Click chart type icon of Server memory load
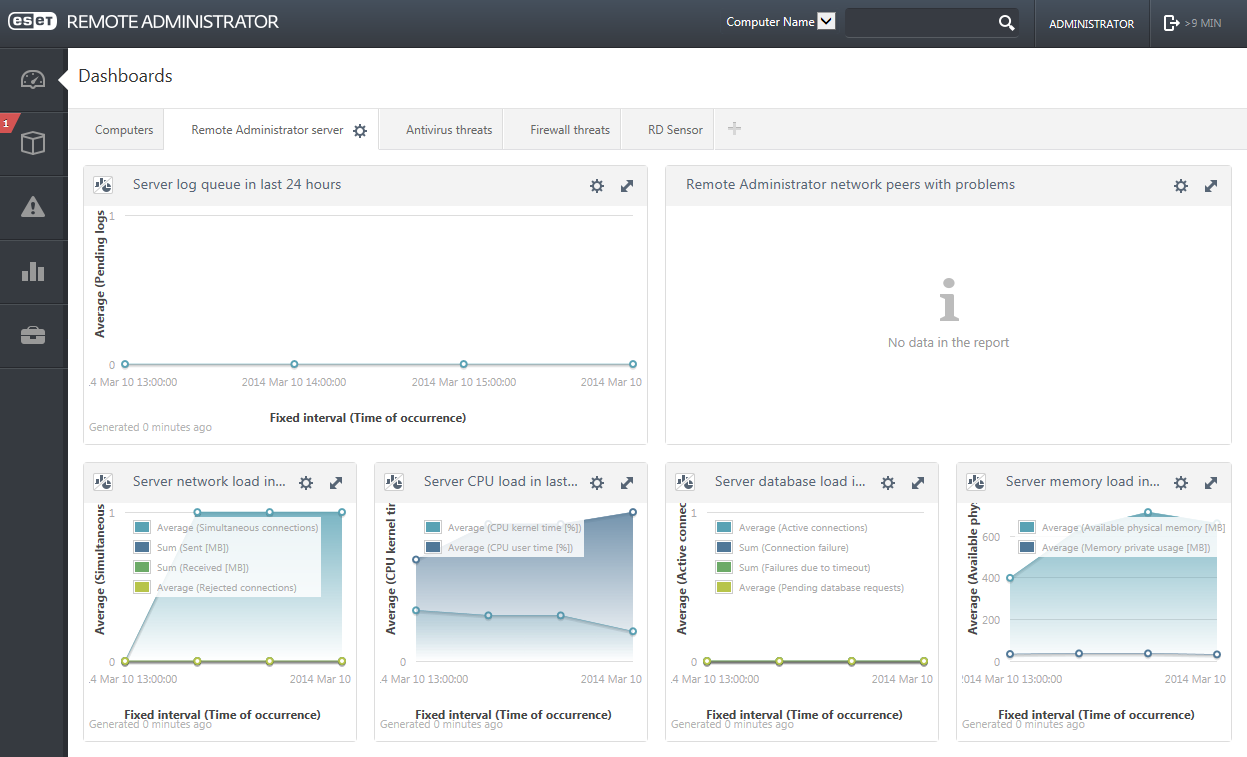 (975, 482)
